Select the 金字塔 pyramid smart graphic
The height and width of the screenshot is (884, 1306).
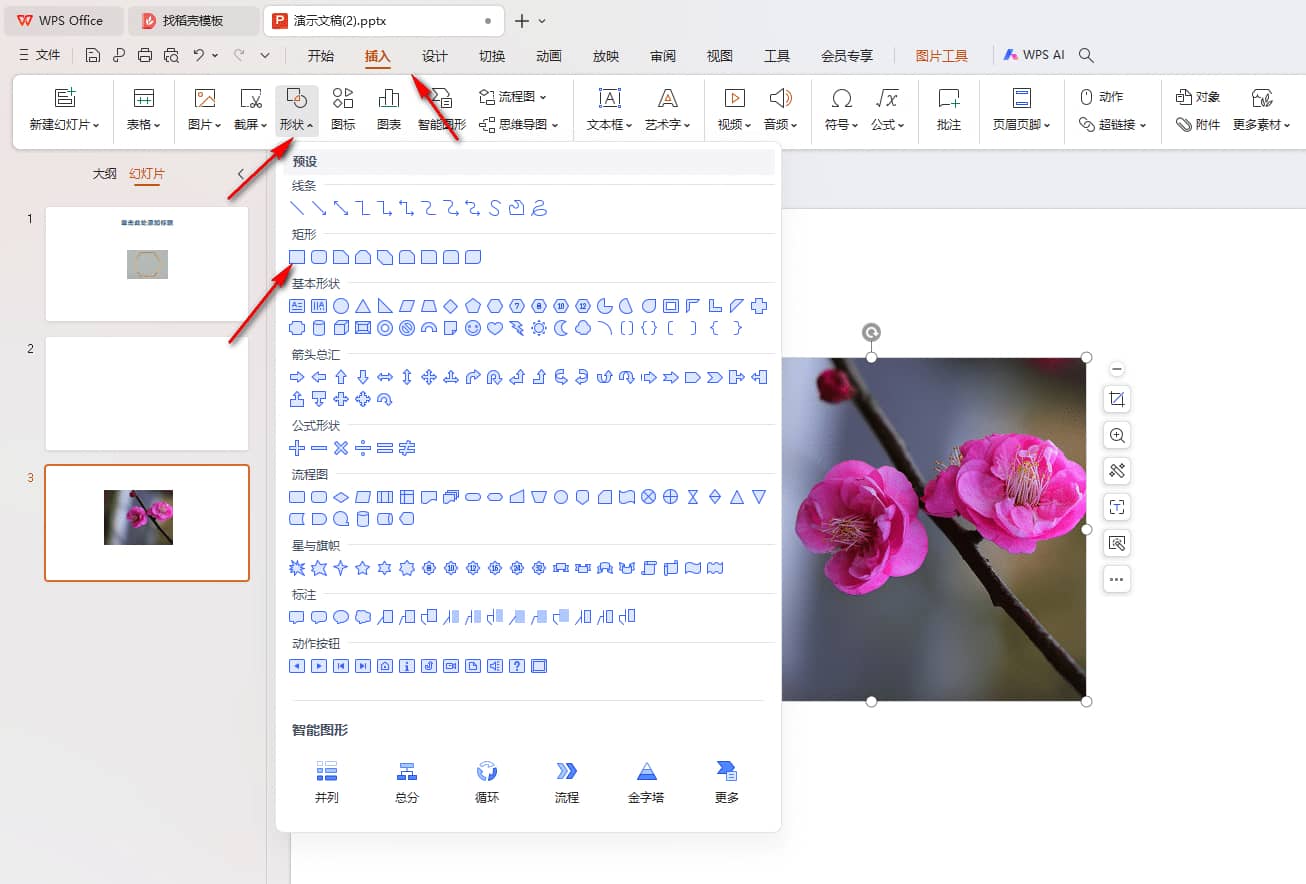(x=647, y=781)
